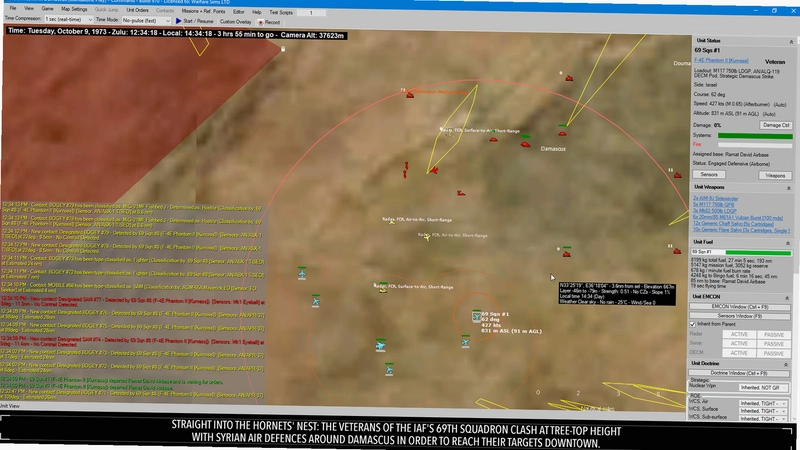This screenshot has width=800, height=450.
Task: Click the Damage Ctrl button
Action: [x=776, y=125]
